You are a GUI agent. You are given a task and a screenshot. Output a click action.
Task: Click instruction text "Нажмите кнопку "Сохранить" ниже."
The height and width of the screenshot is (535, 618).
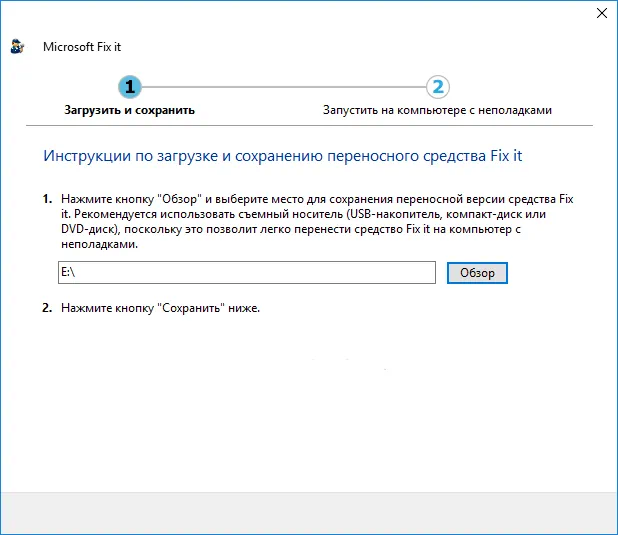coord(160,308)
